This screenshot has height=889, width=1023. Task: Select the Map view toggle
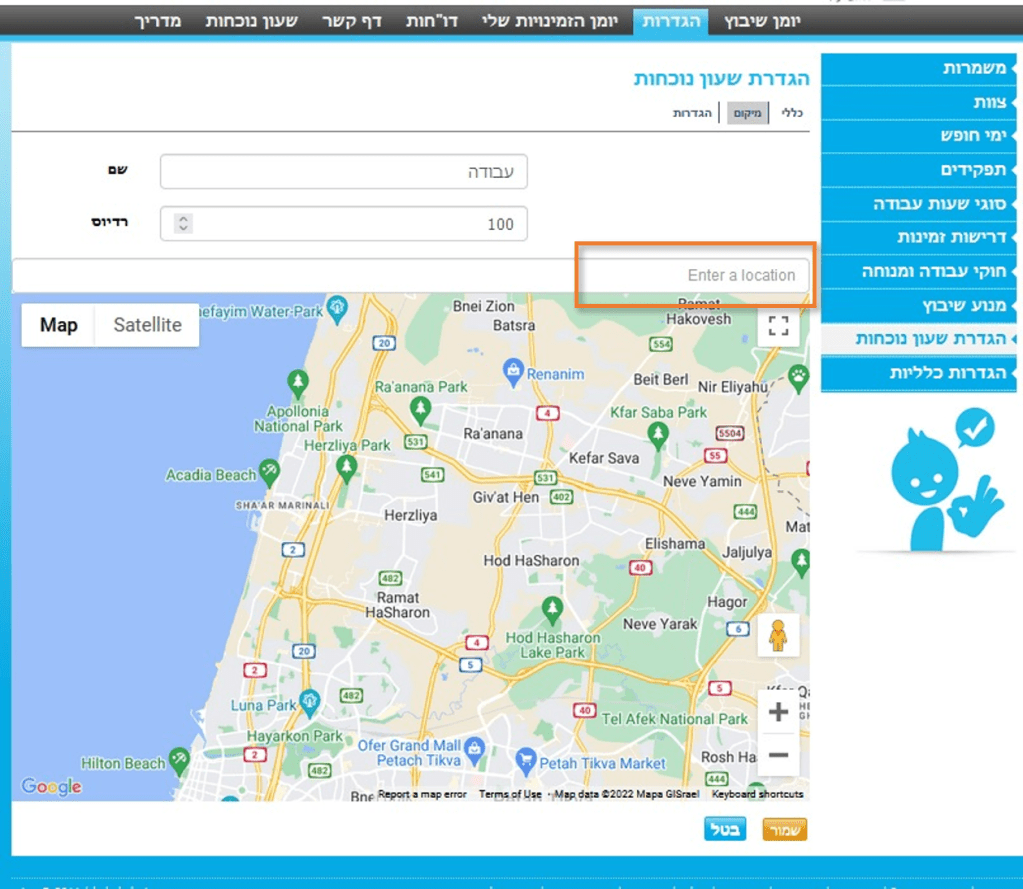point(59,325)
